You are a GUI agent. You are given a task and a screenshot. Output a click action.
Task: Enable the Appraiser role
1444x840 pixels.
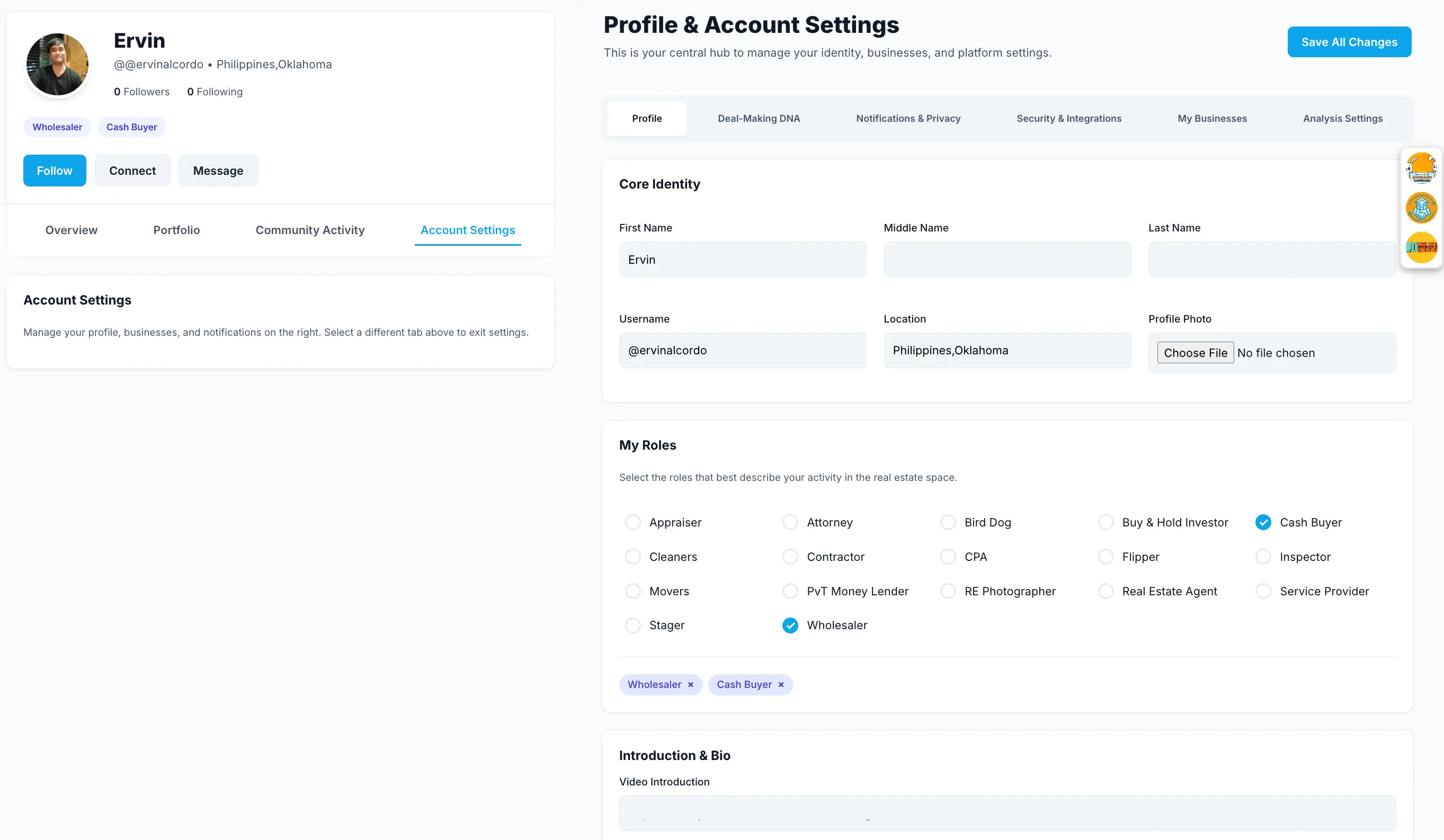tap(632, 522)
